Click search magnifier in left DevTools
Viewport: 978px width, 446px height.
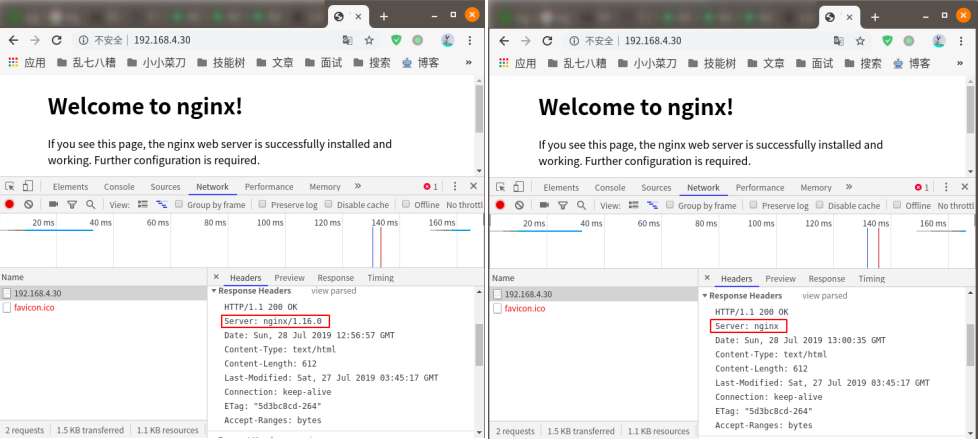[x=90, y=204]
